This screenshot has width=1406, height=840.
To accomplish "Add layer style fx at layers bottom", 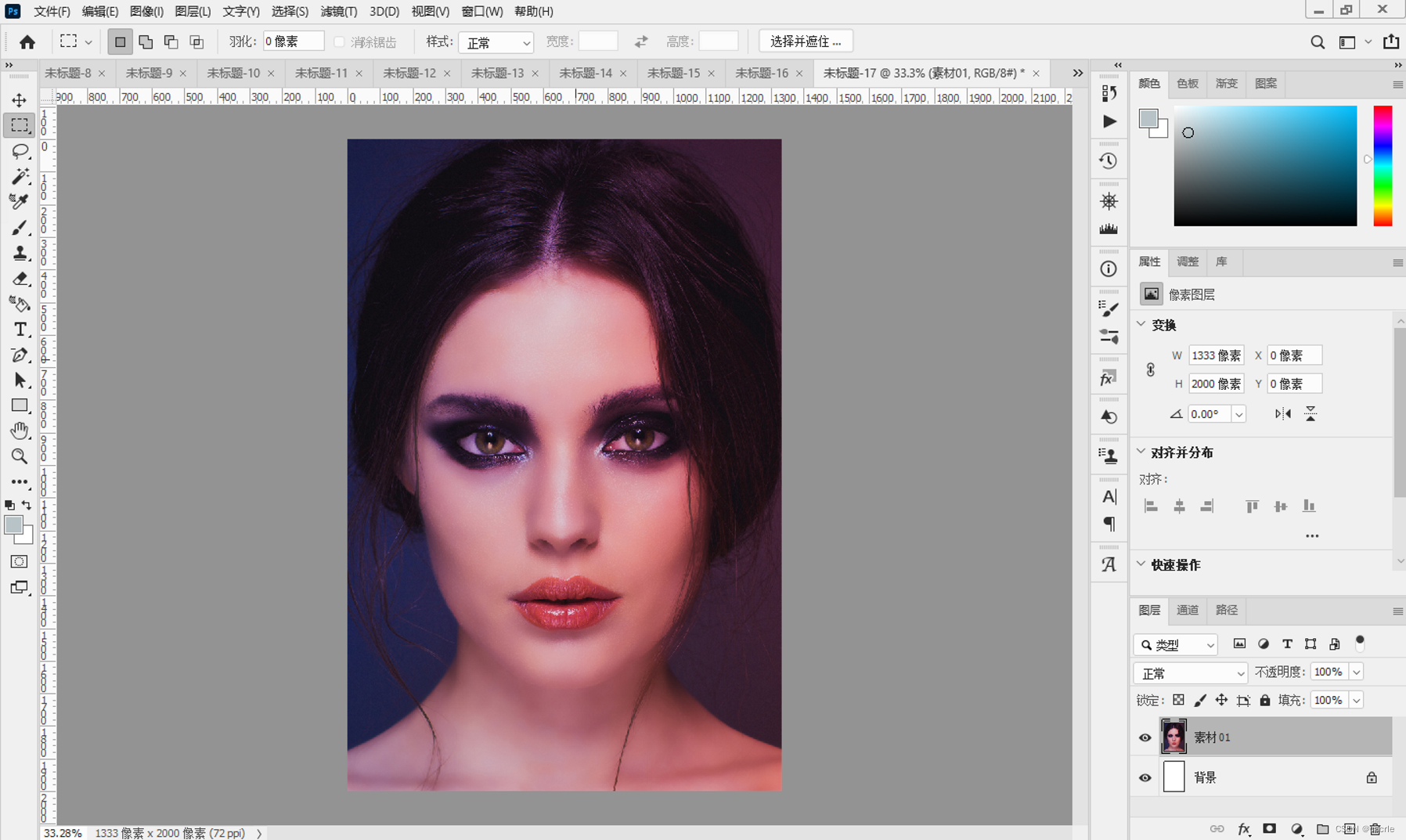I will point(1243,829).
